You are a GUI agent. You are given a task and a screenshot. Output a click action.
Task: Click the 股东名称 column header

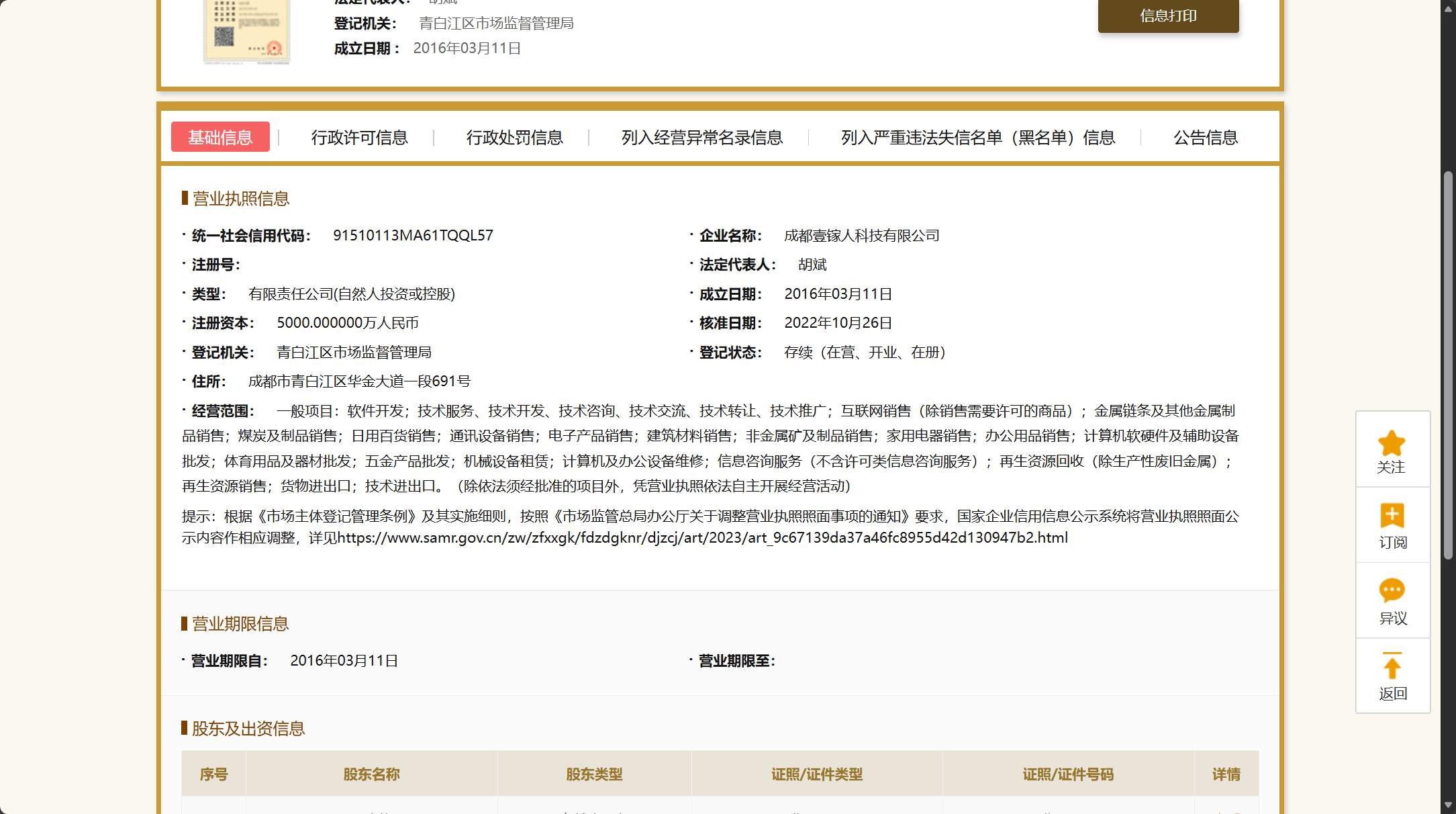click(x=371, y=774)
